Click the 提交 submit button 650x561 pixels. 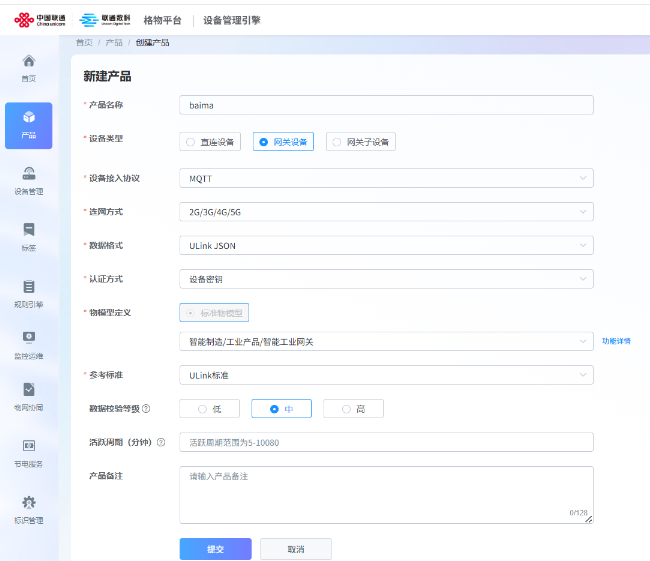point(215,549)
